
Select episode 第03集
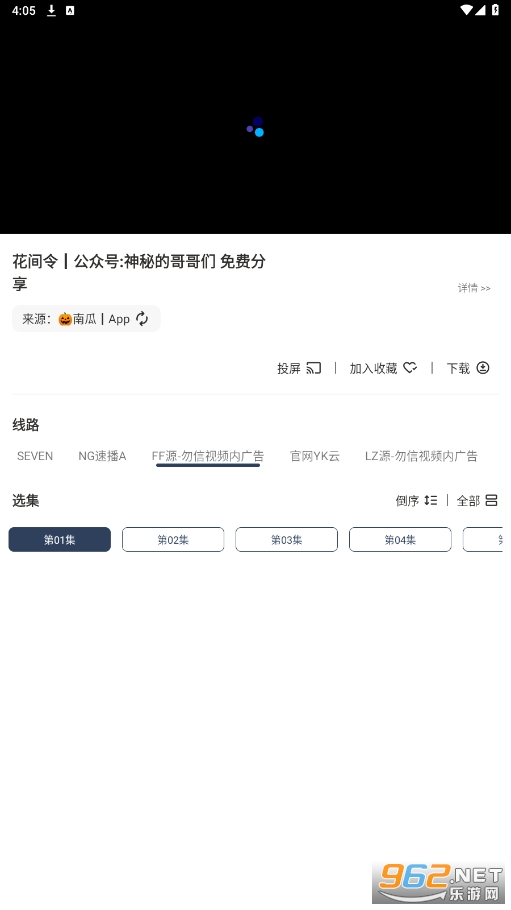click(x=286, y=539)
